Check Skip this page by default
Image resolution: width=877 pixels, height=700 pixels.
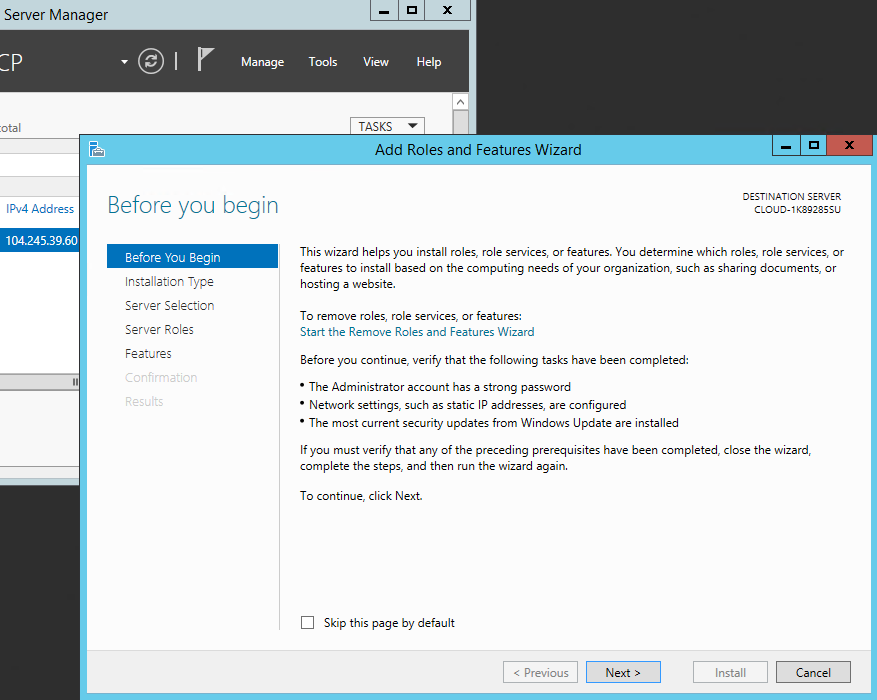(x=308, y=622)
